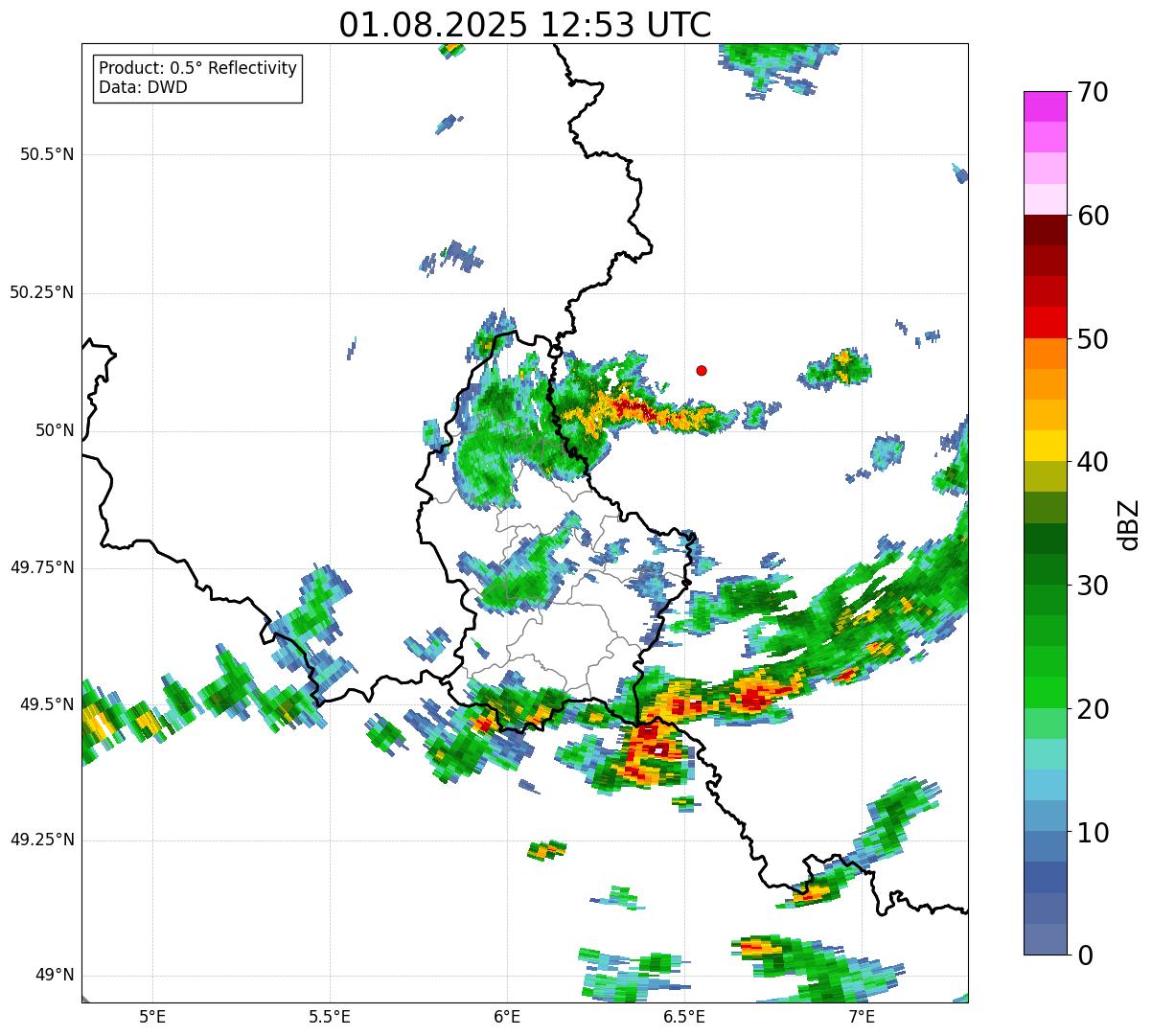
Task: Click the bright yellow colorbar segment above 40
Action: point(1045,446)
